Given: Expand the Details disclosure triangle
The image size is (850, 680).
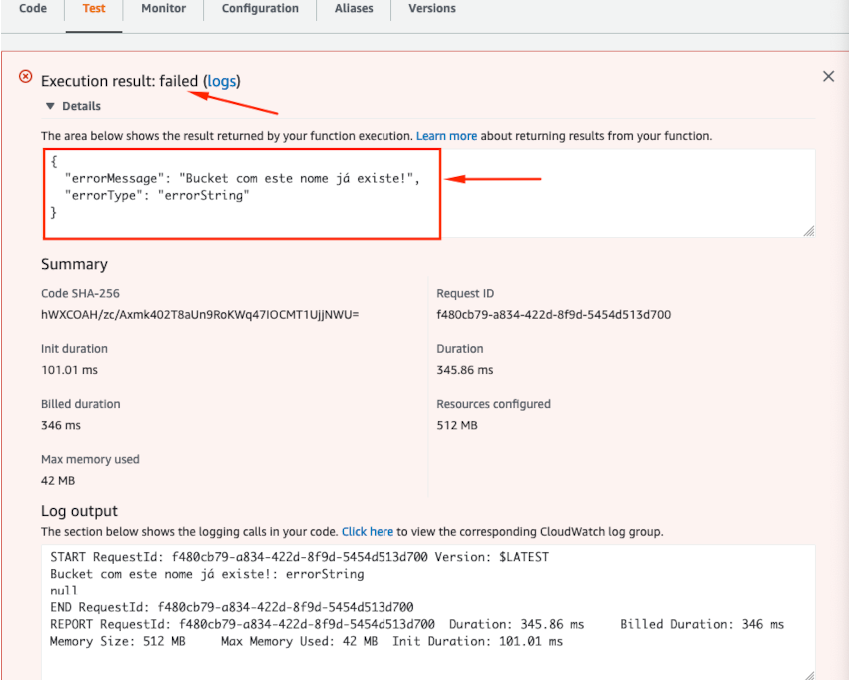Looking at the screenshot, I should point(49,105).
